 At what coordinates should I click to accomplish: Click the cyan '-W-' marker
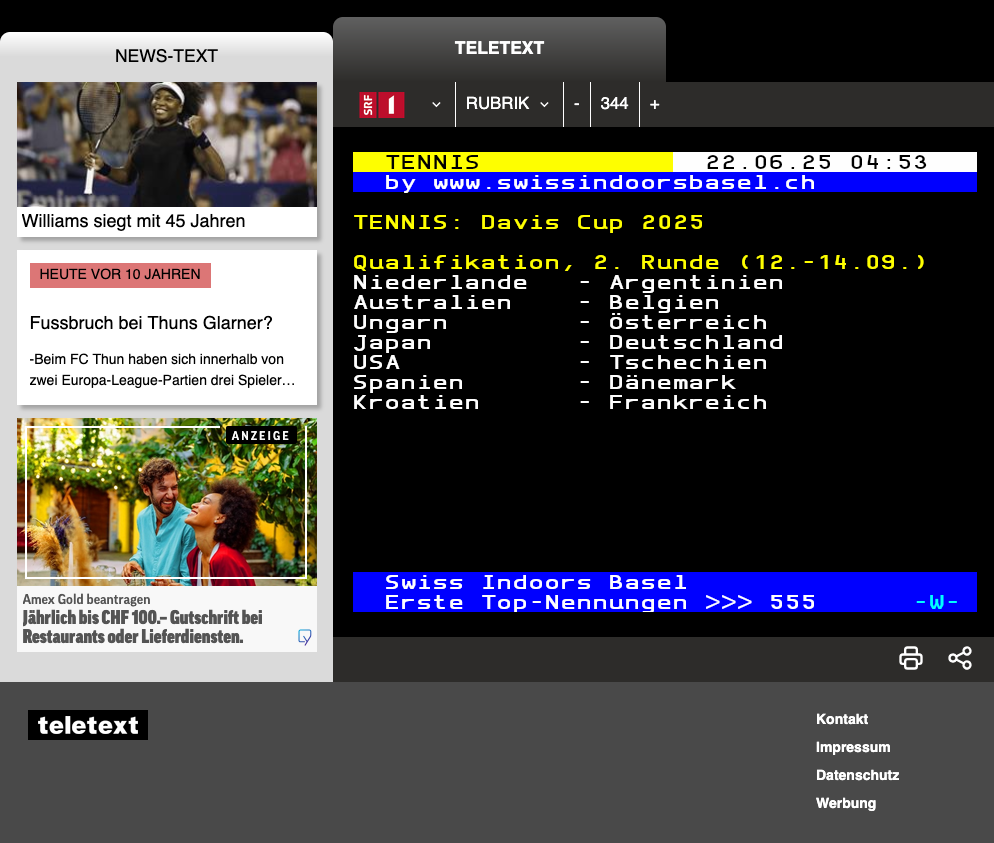(x=936, y=602)
